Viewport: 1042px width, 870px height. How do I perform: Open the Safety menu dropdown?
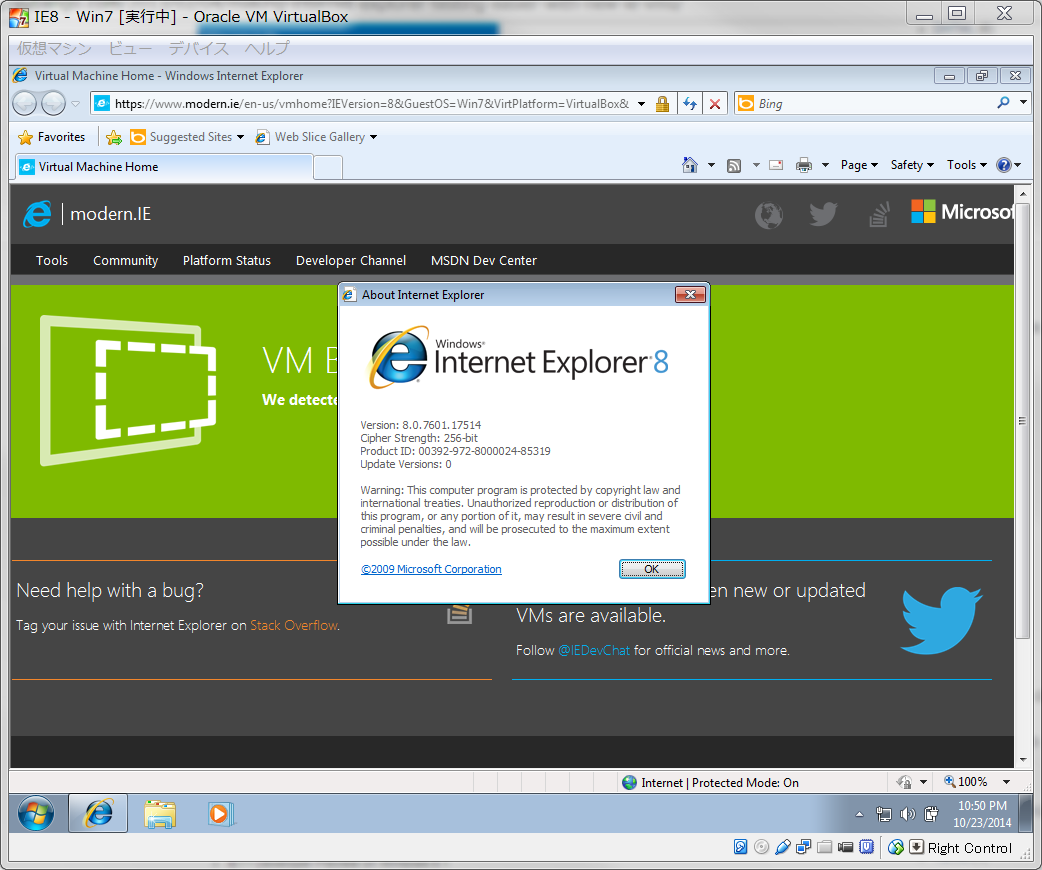tap(912, 165)
